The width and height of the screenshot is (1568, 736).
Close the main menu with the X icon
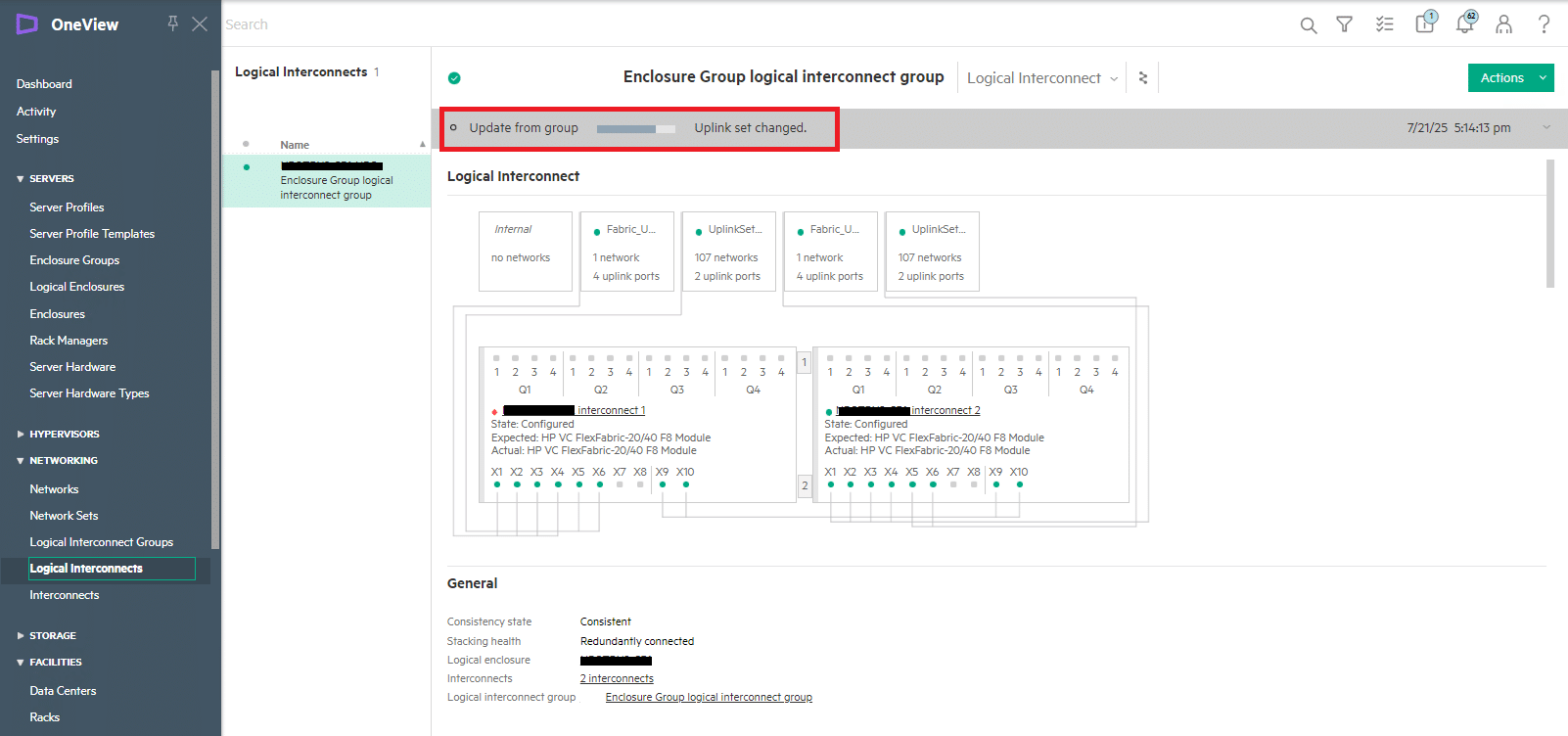click(x=200, y=23)
